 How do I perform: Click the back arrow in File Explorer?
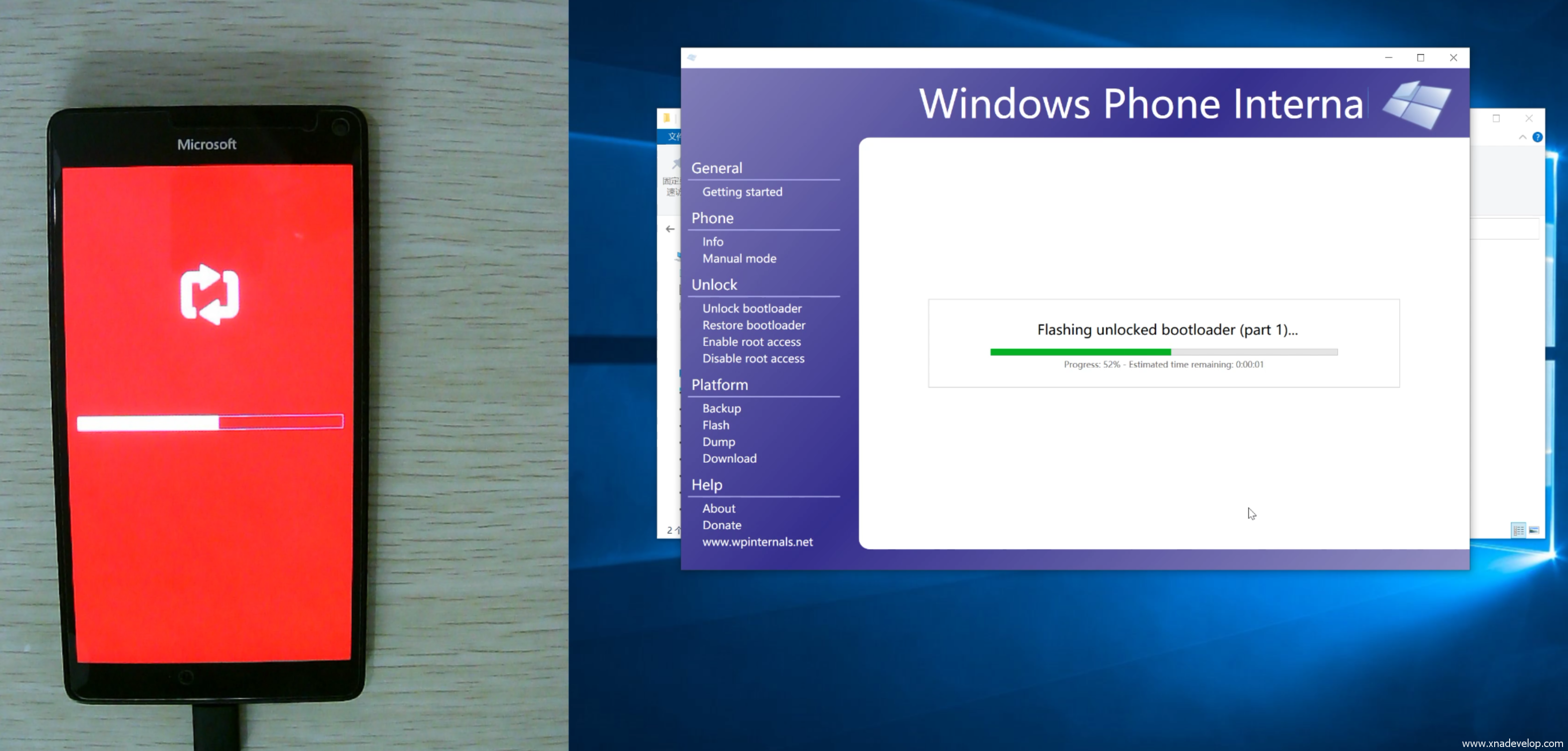pyautogui.click(x=670, y=229)
